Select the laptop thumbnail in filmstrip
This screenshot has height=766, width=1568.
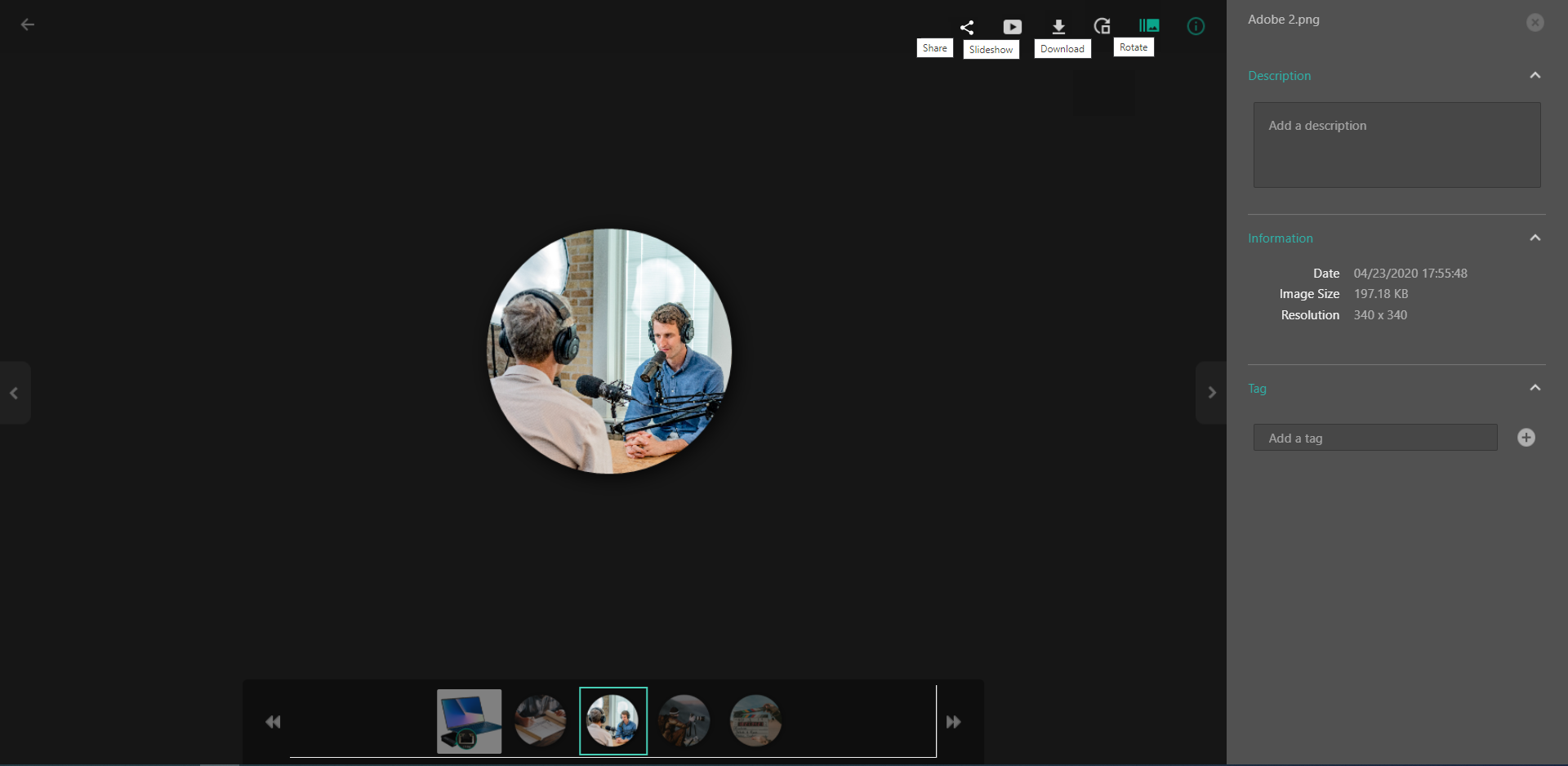tap(470, 721)
